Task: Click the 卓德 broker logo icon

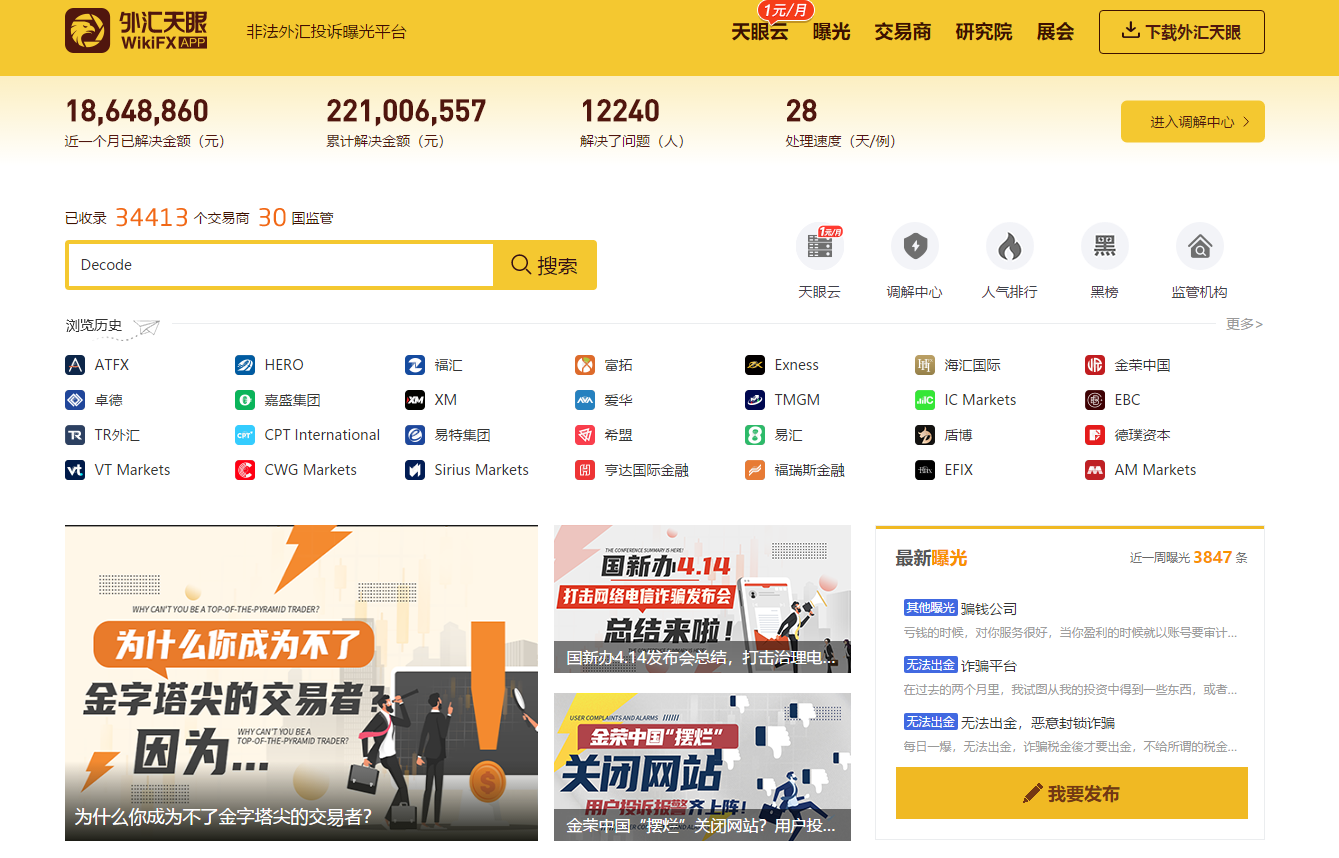Action: click(x=75, y=400)
